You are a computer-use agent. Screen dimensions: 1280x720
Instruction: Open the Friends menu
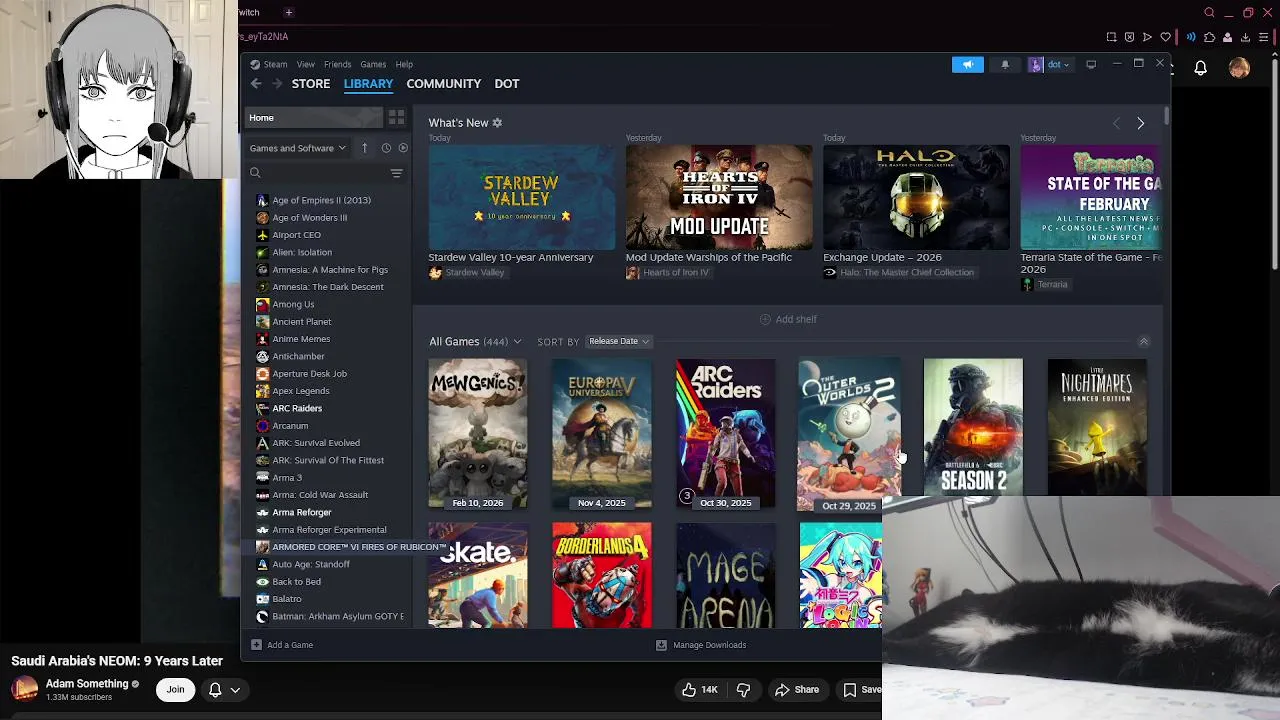(337, 64)
